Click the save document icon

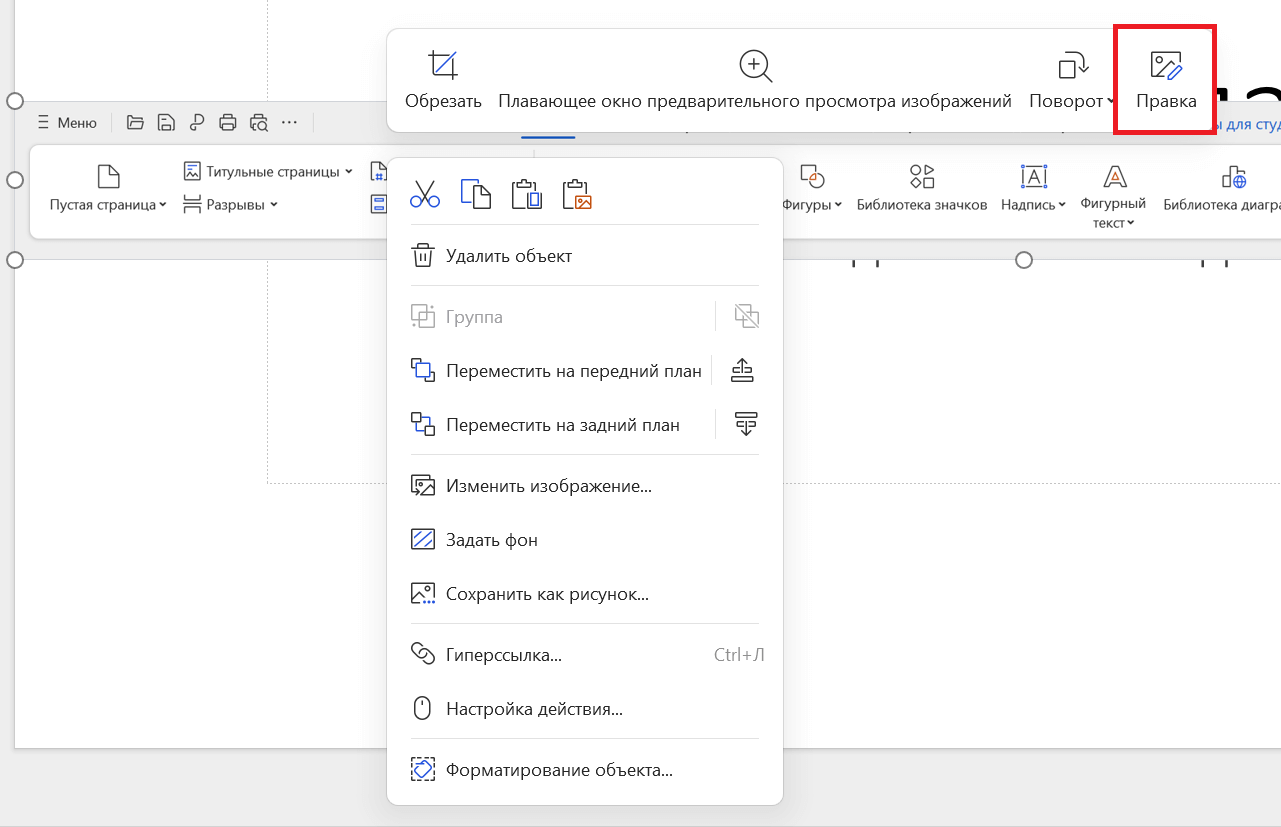(166, 121)
